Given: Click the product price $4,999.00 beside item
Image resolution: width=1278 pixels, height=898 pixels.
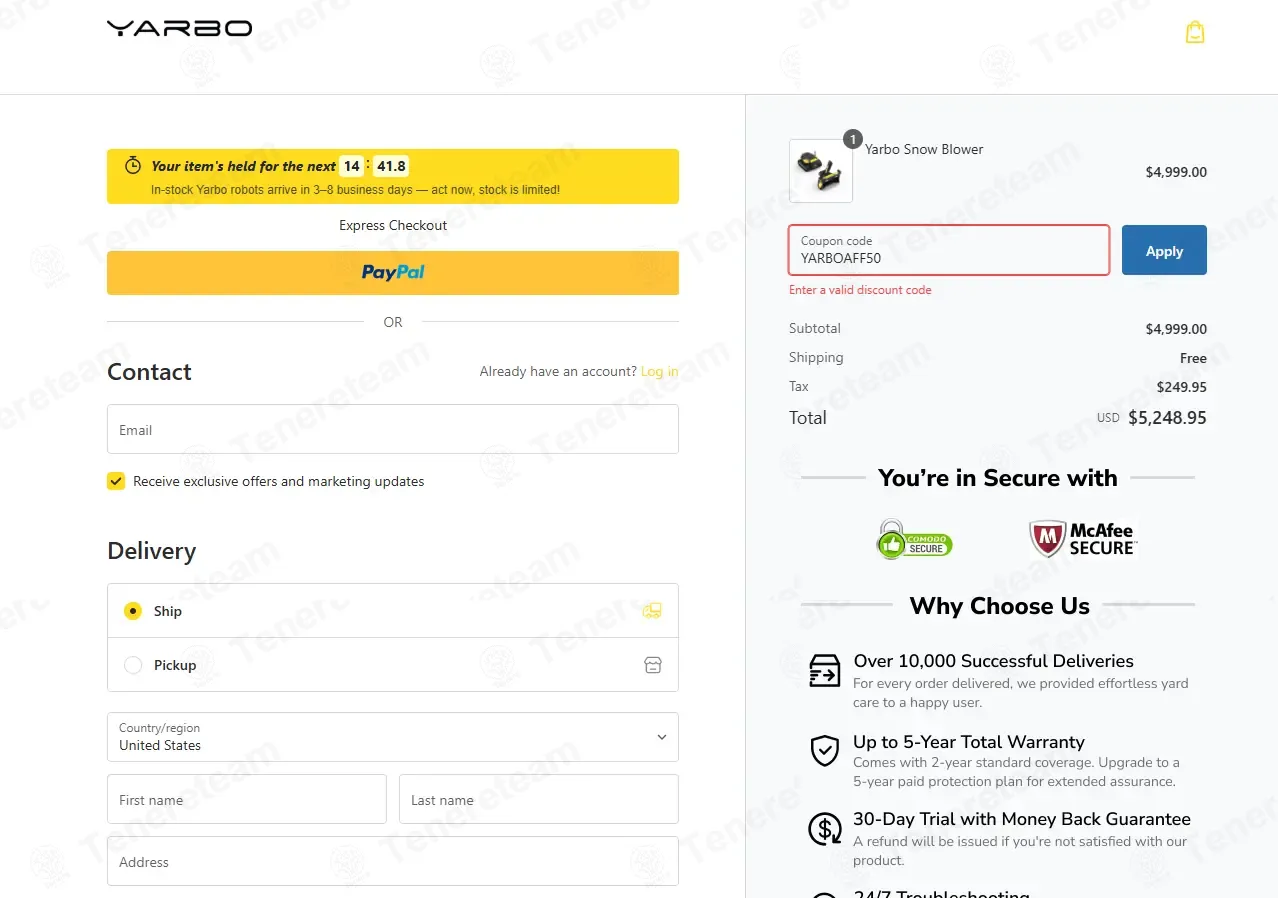Looking at the screenshot, I should [x=1176, y=172].
